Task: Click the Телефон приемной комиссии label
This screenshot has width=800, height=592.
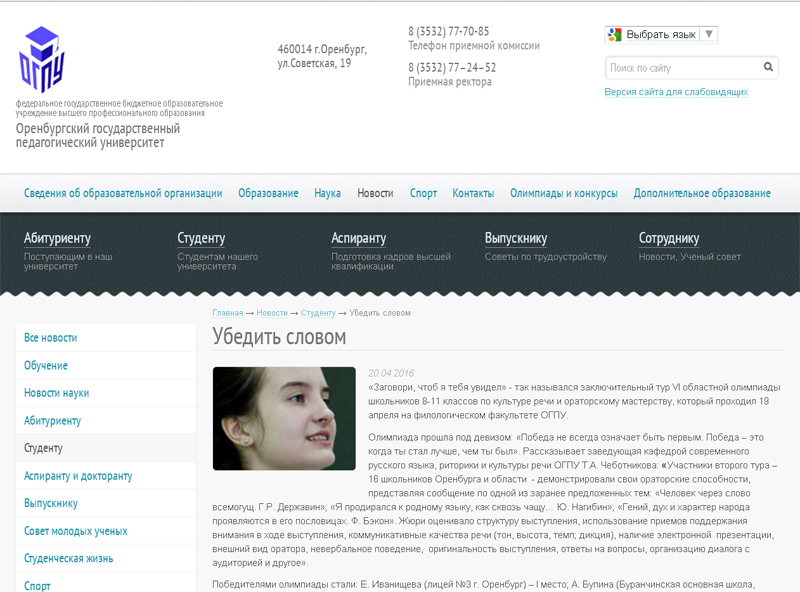Action: 474,46
